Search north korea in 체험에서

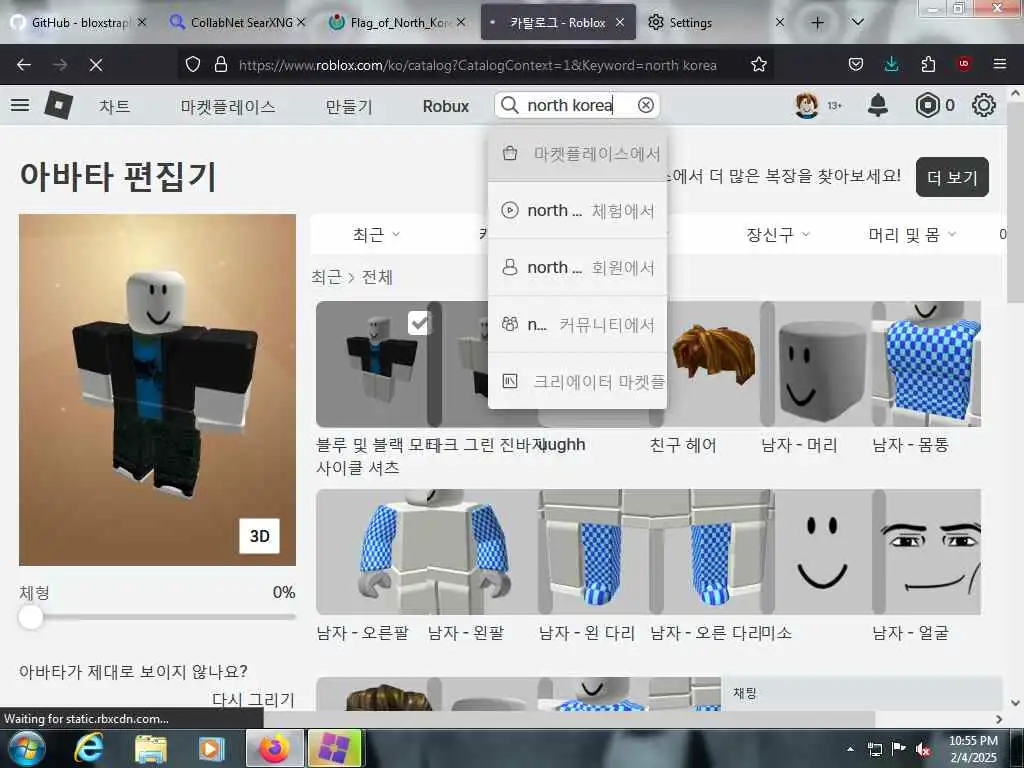(577, 210)
